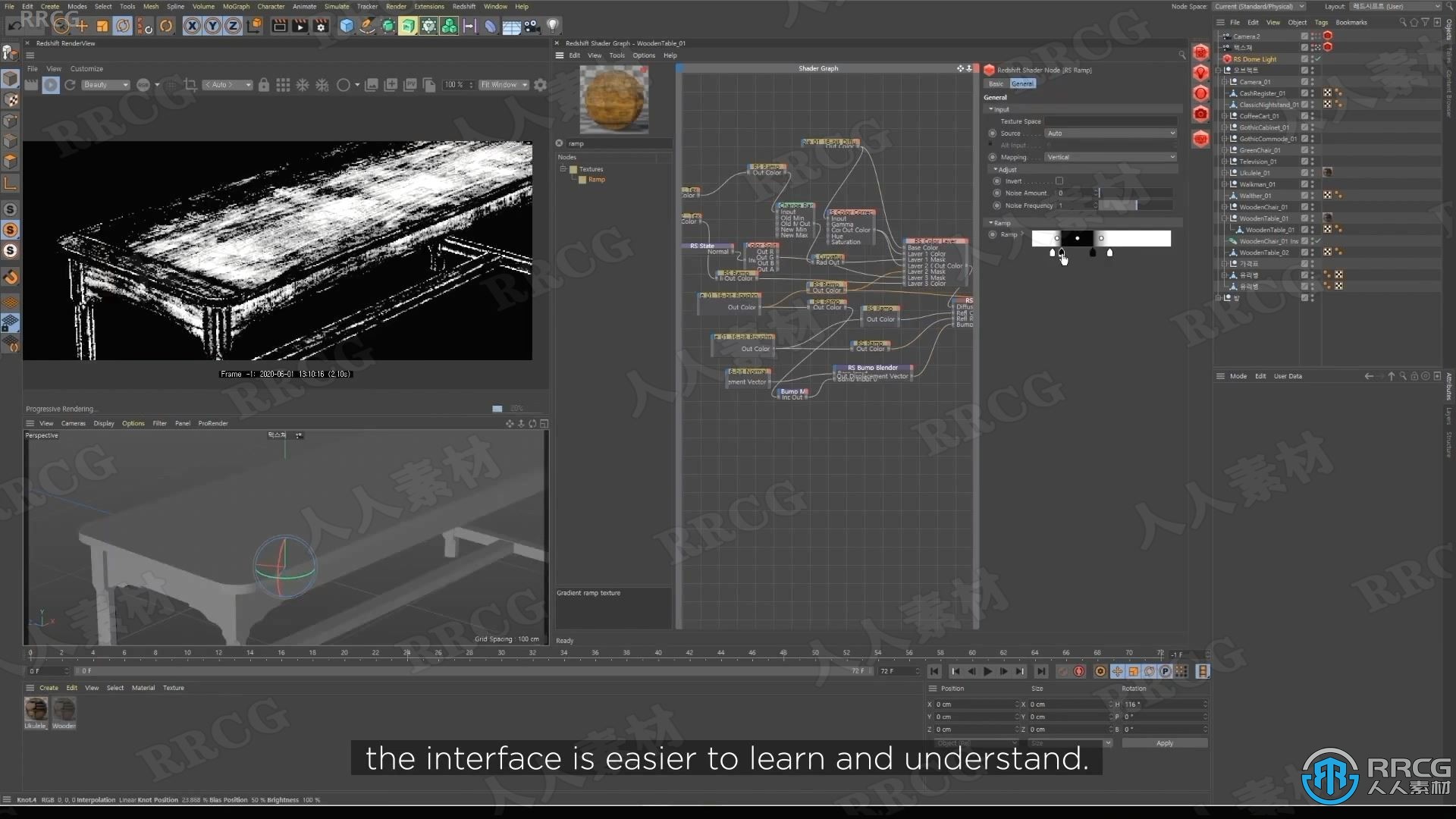Toggle the lock icon in RenderView
Screen dimensions: 1456x819
pyautogui.click(x=263, y=85)
